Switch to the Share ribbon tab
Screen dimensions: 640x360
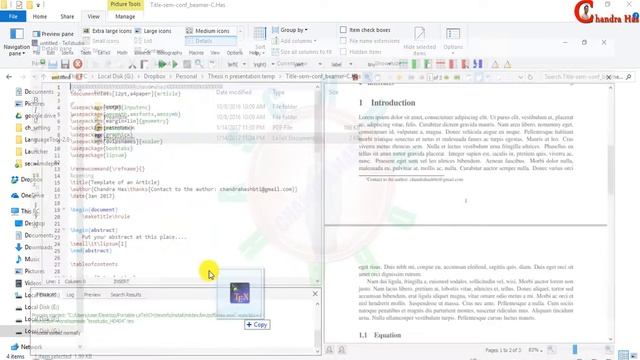(67, 17)
